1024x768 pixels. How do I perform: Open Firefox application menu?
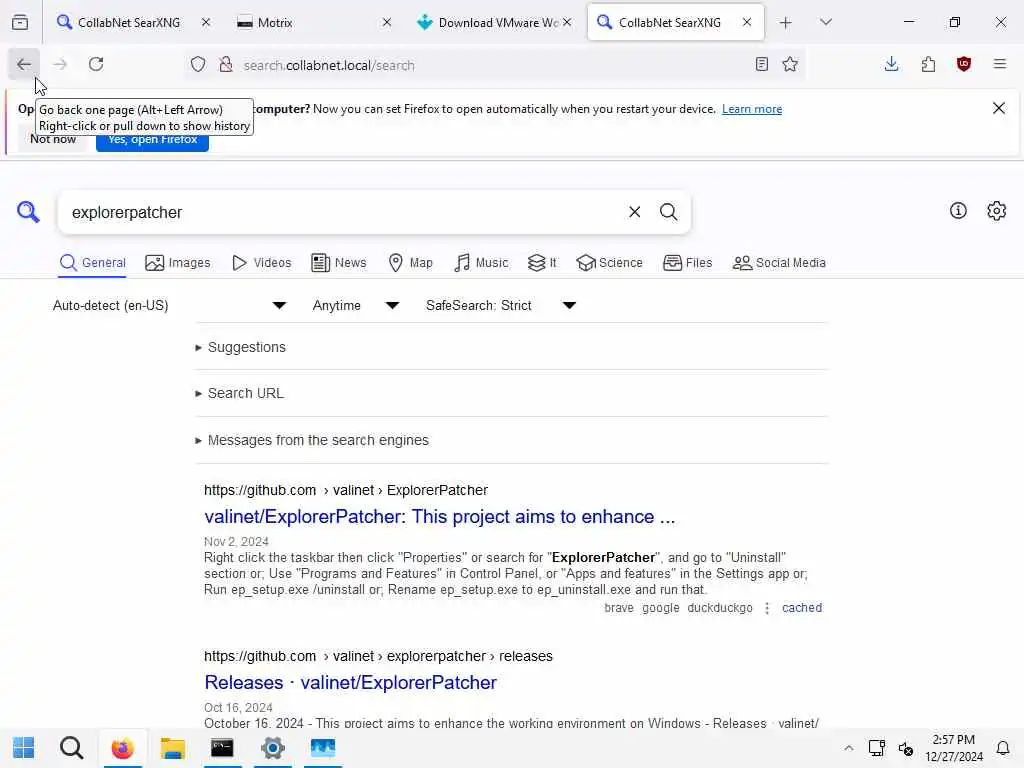[1000, 64]
